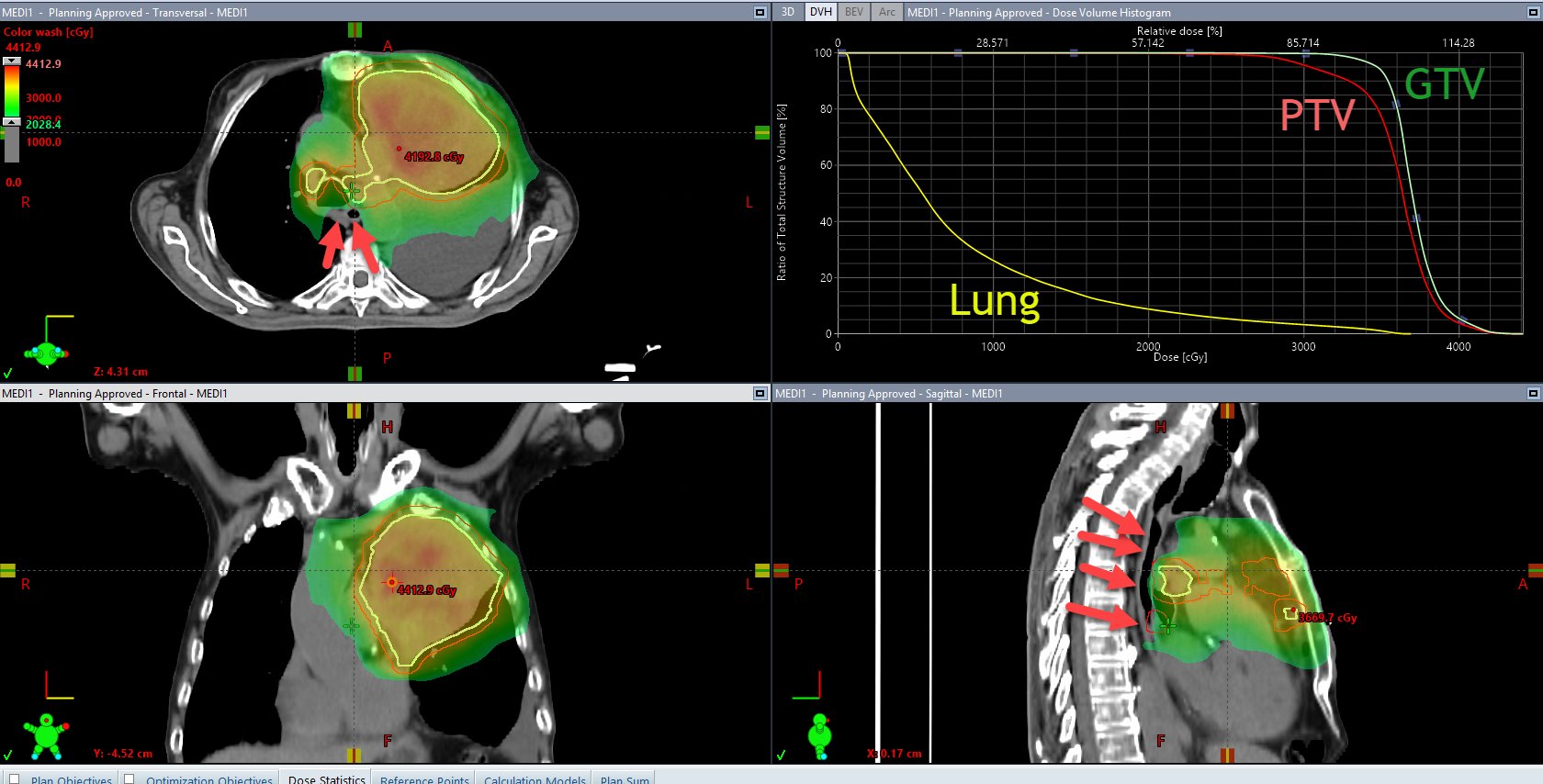Image resolution: width=1543 pixels, height=784 pixels.
Task: Click the patient orientation figure in Frontal view
Action: 46,734
